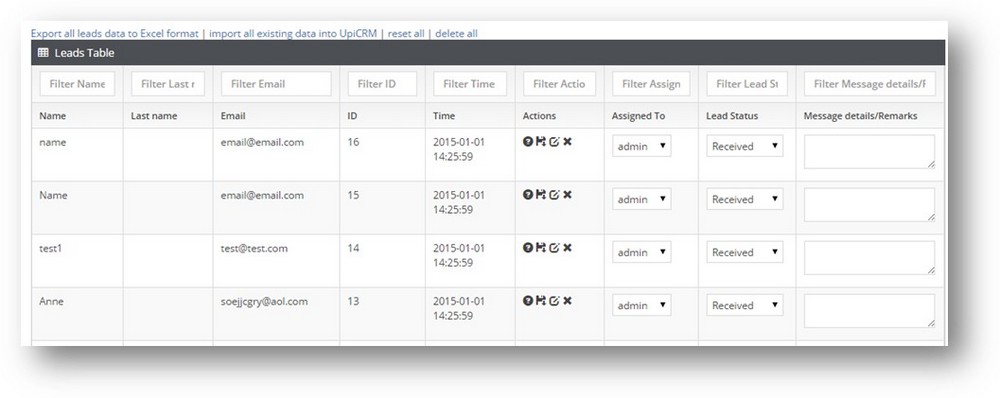Click email soejjcgry@aol.com cell
The width and height of the screenshot is (1000, 398).
point(265,302)
